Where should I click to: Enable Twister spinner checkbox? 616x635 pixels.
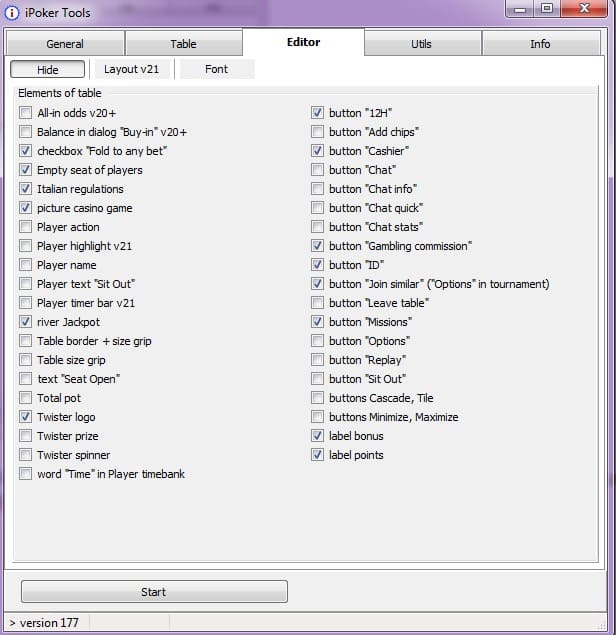click(x=26, y=455)
